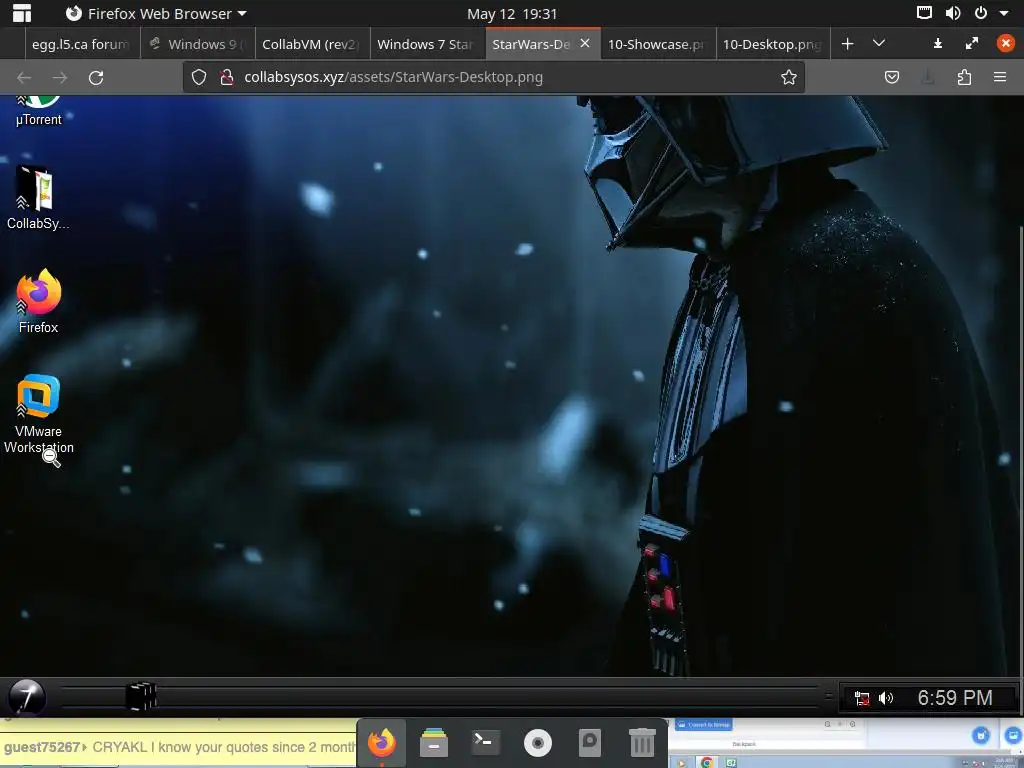Close the StarWars-De tab

tap(585, 43)
